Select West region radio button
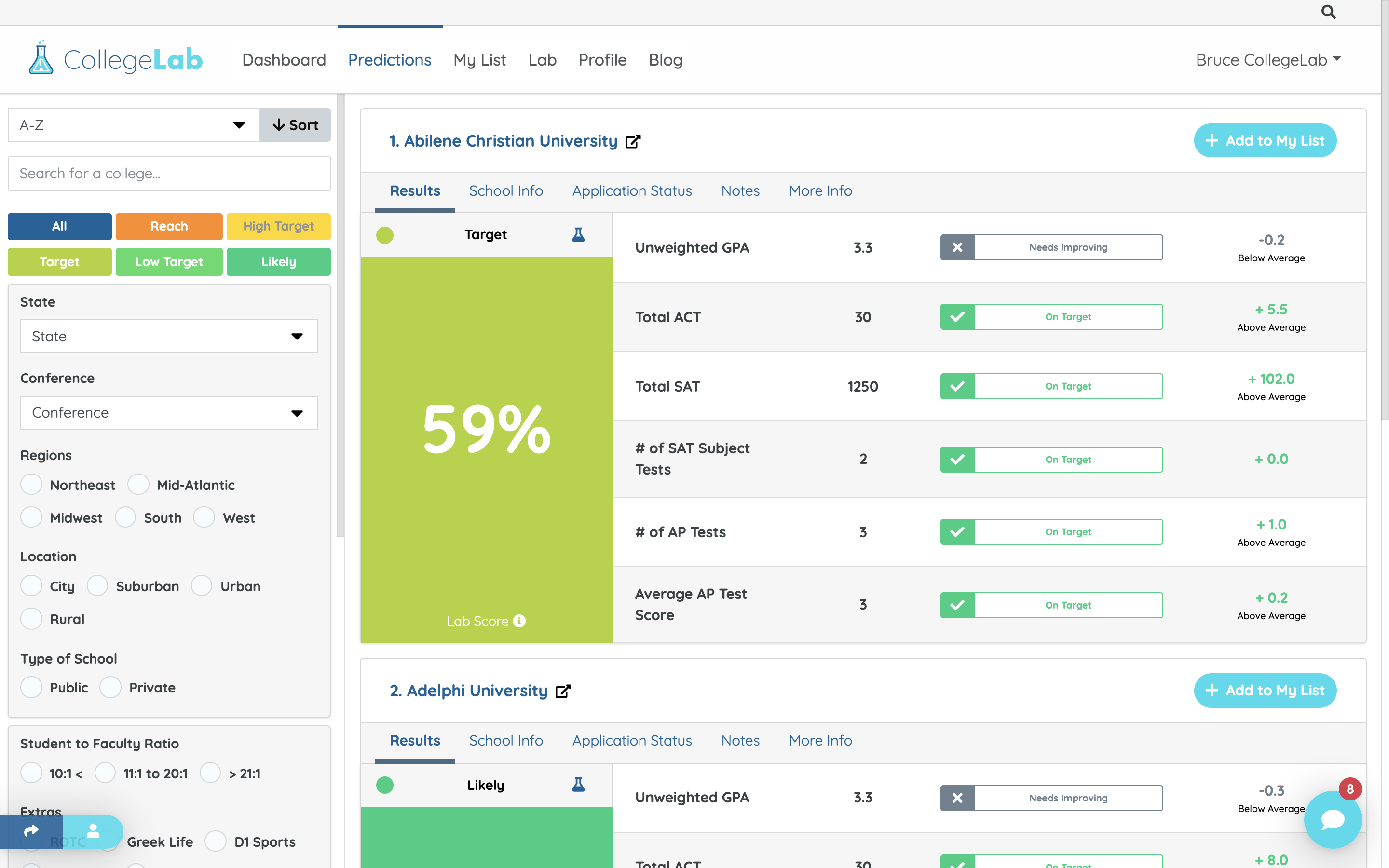 coord(204,517)
